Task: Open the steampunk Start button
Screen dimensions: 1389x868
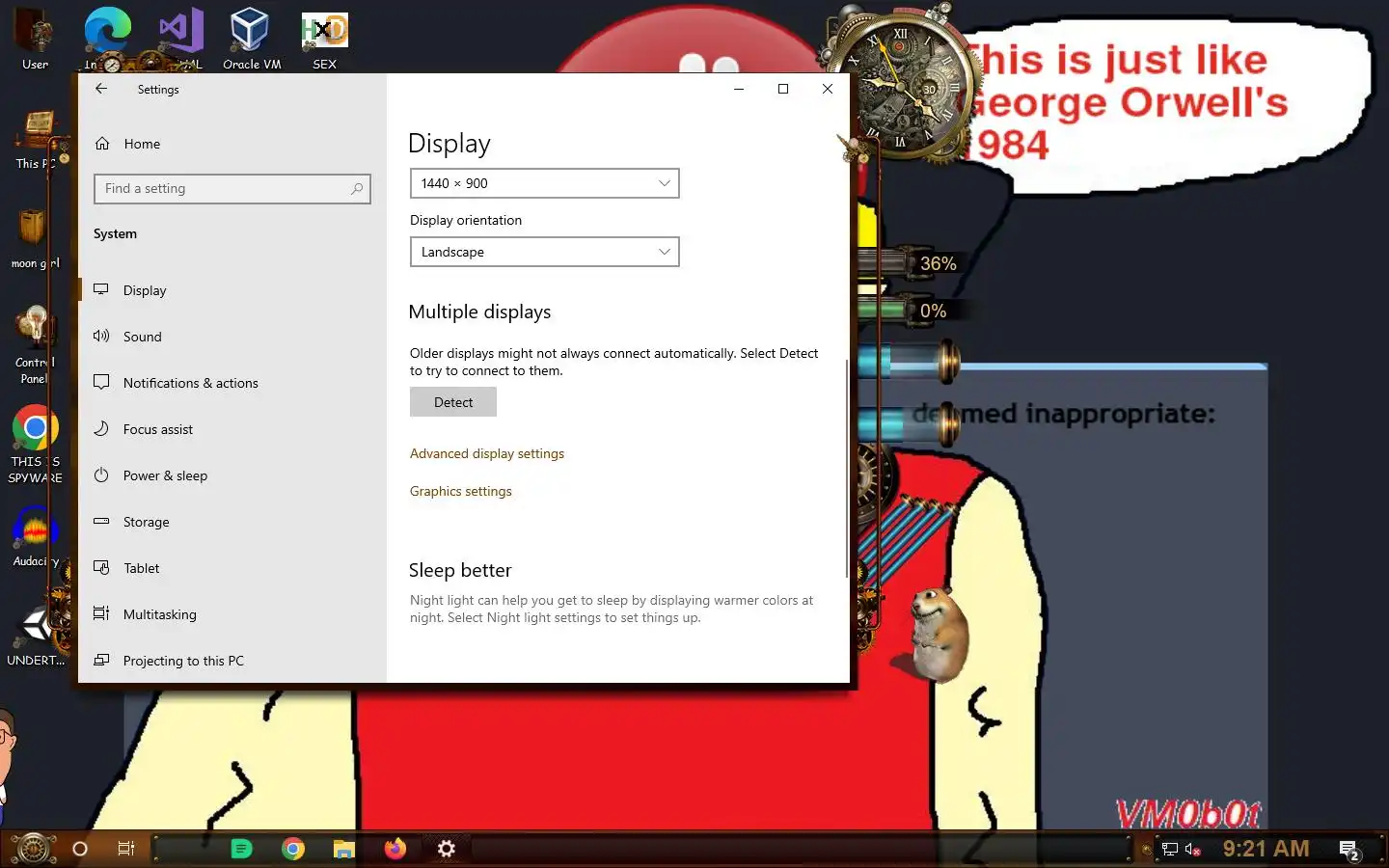Action: pyautogui.click(x=33, y=849)
